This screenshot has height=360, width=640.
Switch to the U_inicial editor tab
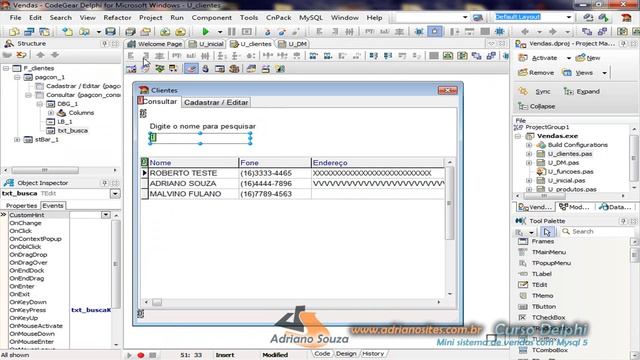click(x=207, y=44)
